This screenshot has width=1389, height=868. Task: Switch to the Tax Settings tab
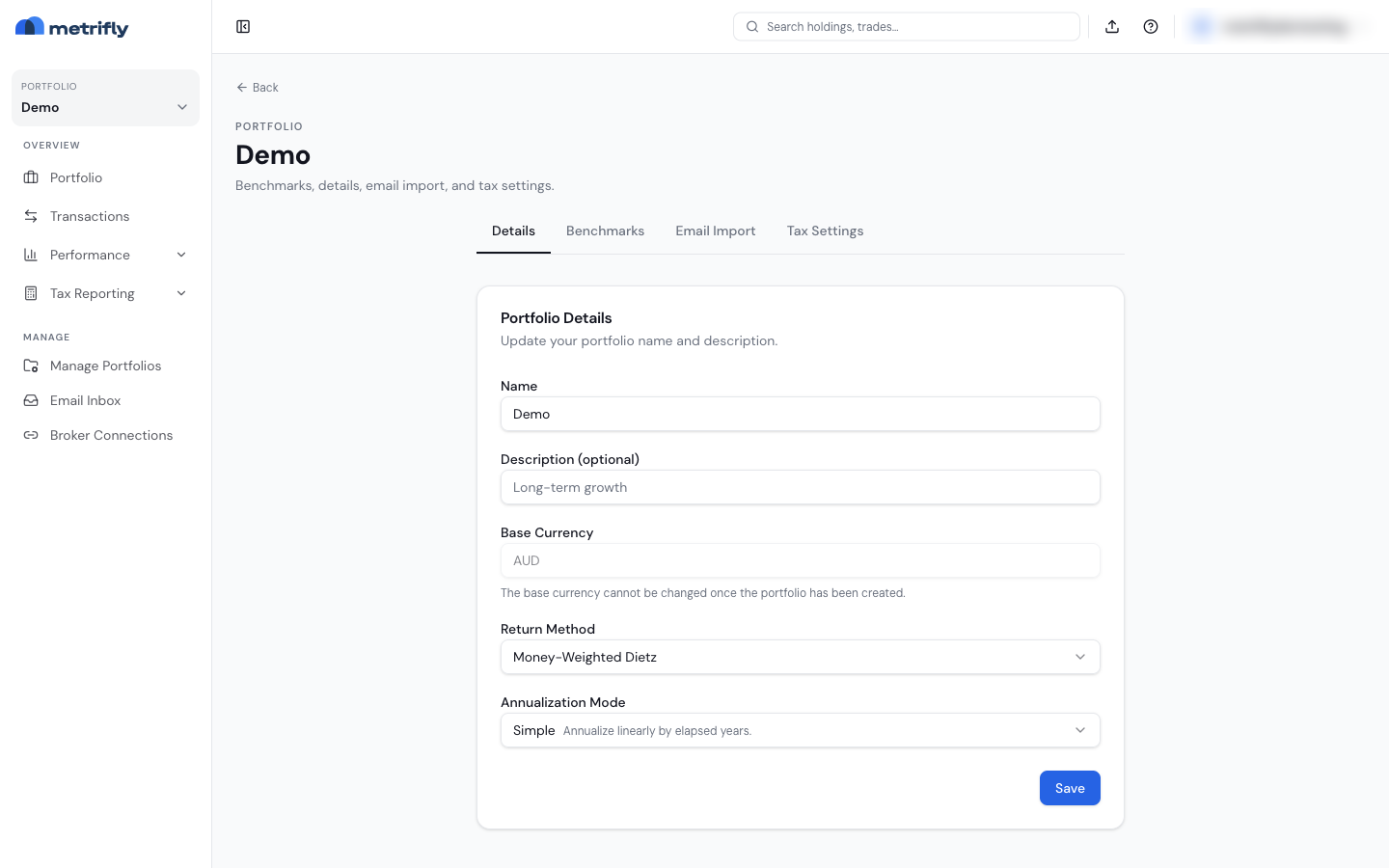[825, 231]
